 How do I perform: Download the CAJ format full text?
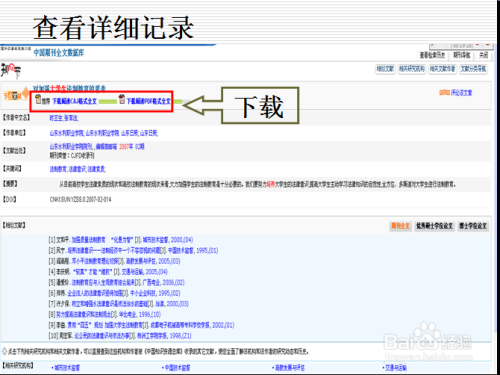[x=74, y=101]
